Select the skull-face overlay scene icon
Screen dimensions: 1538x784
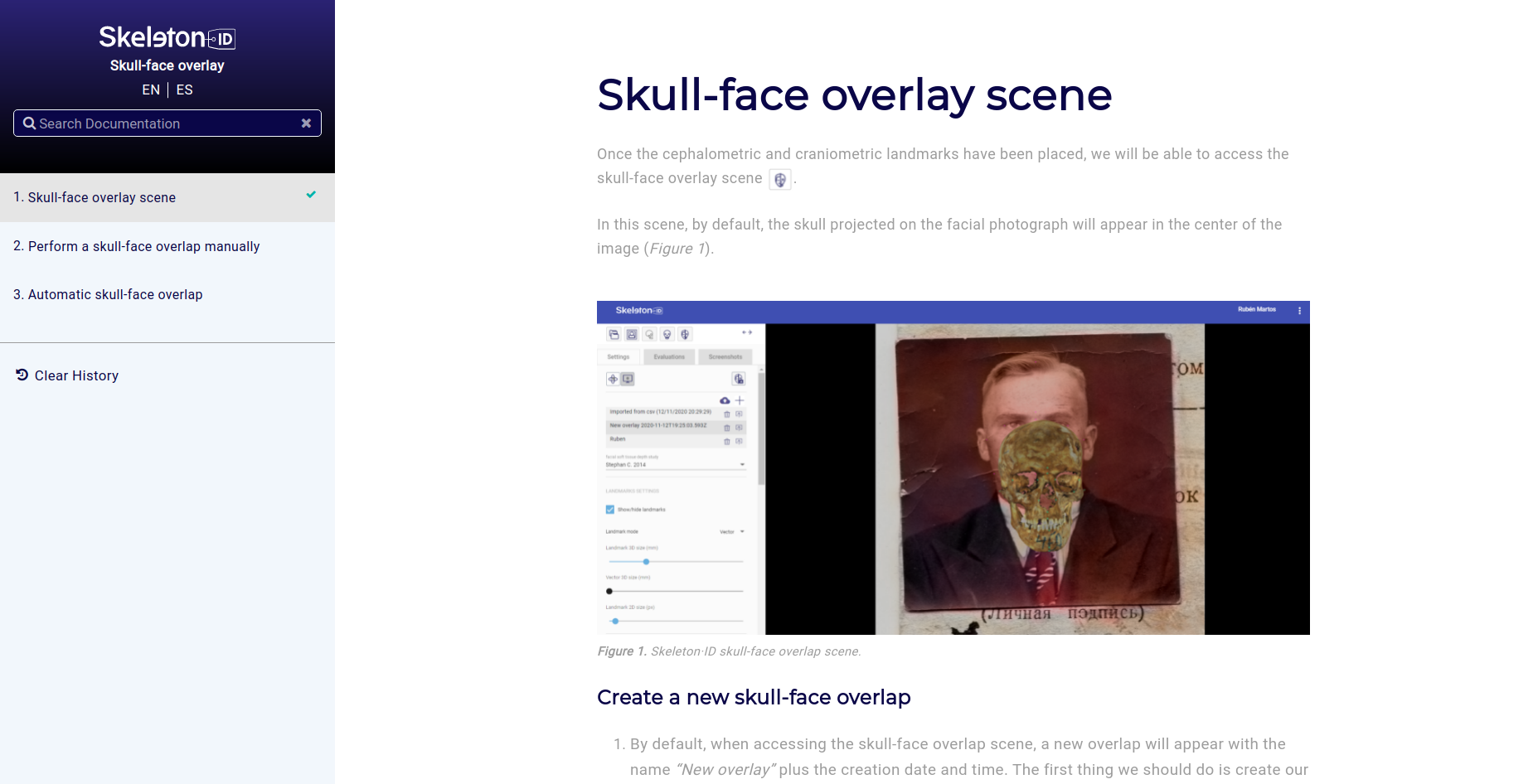[x=685, y=334]
